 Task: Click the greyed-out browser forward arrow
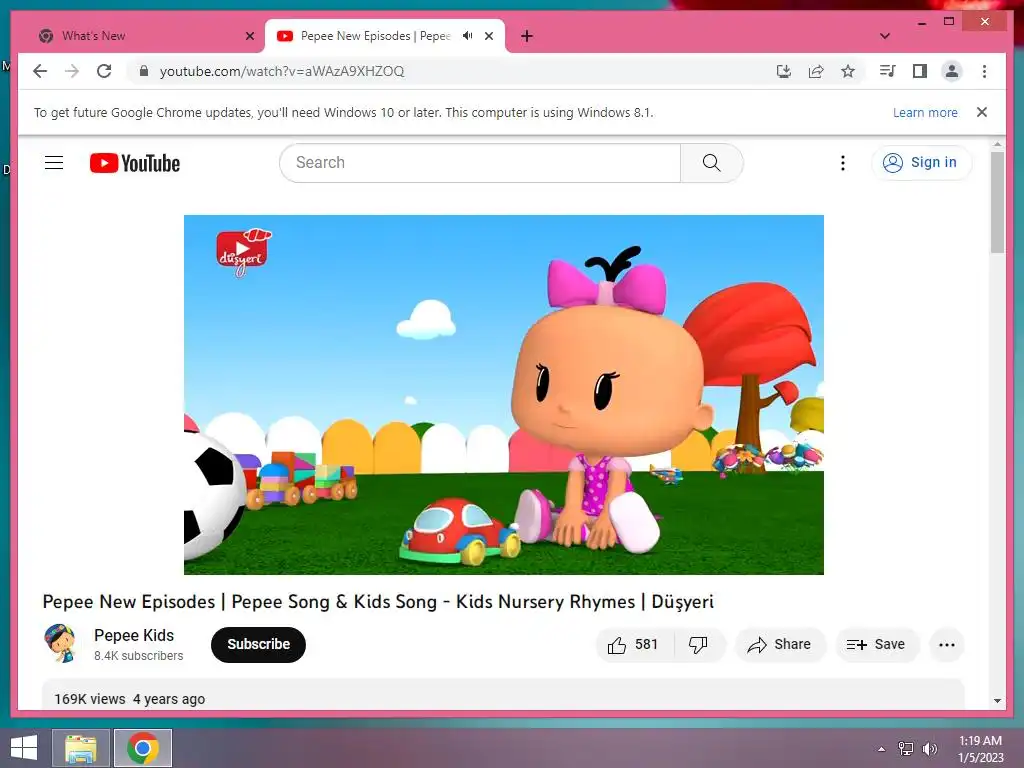(x=72, y=71)
